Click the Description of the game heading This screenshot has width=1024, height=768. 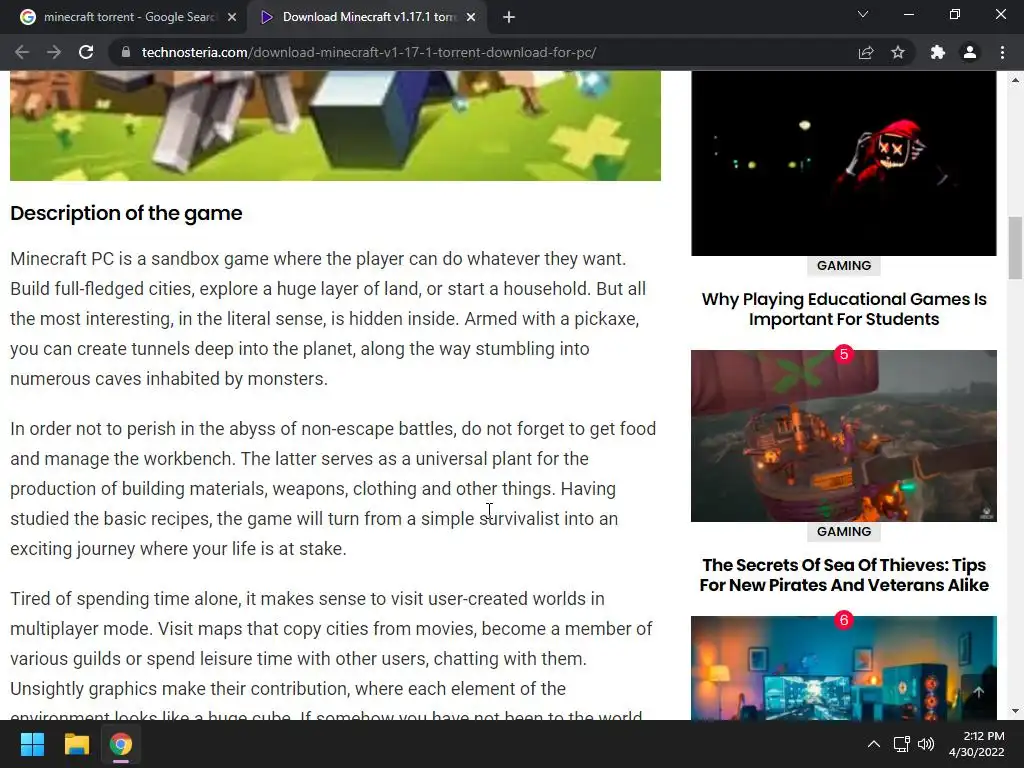[x=126, y=213]
